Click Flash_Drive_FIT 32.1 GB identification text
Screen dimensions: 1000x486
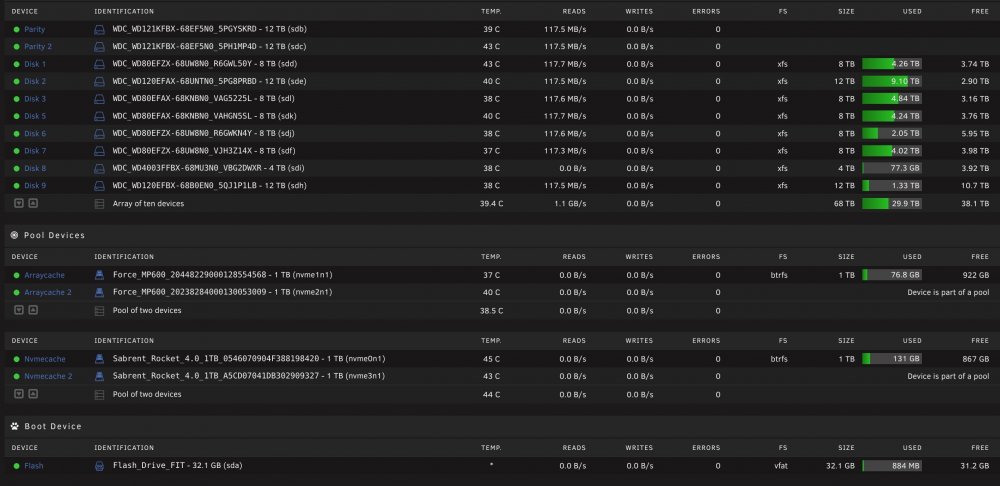(x=177, y=466)
